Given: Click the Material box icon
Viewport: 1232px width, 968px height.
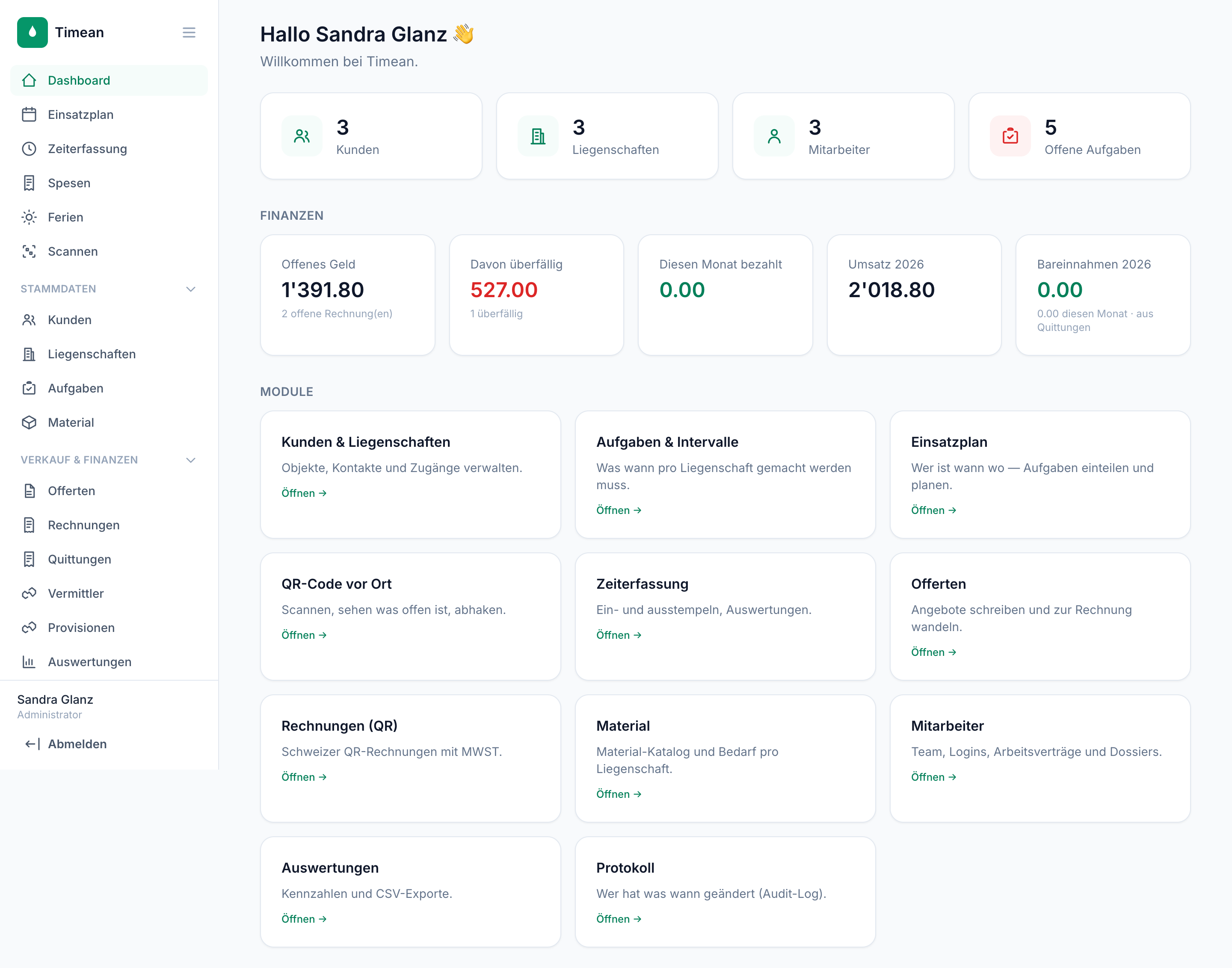Looking at the screenshot, I should coord(29,422).
